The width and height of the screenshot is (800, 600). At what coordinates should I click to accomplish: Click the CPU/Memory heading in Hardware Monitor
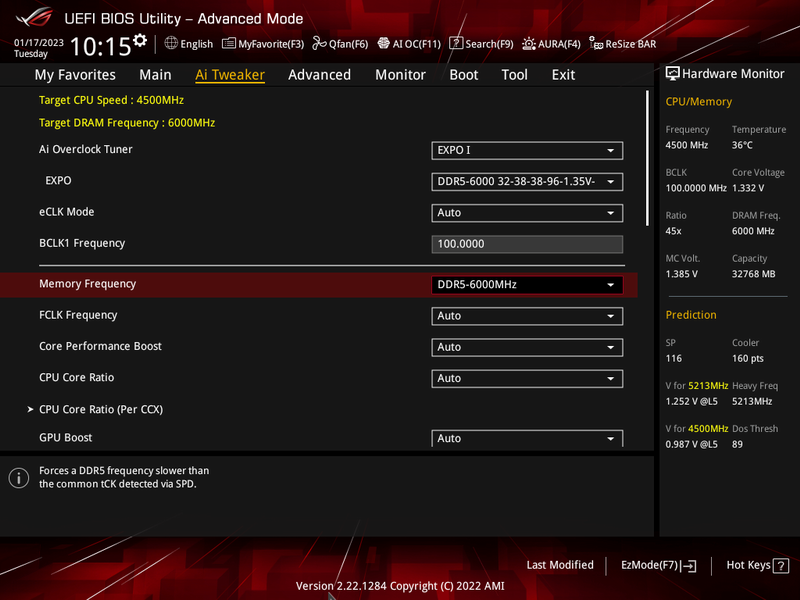point(698,102)
